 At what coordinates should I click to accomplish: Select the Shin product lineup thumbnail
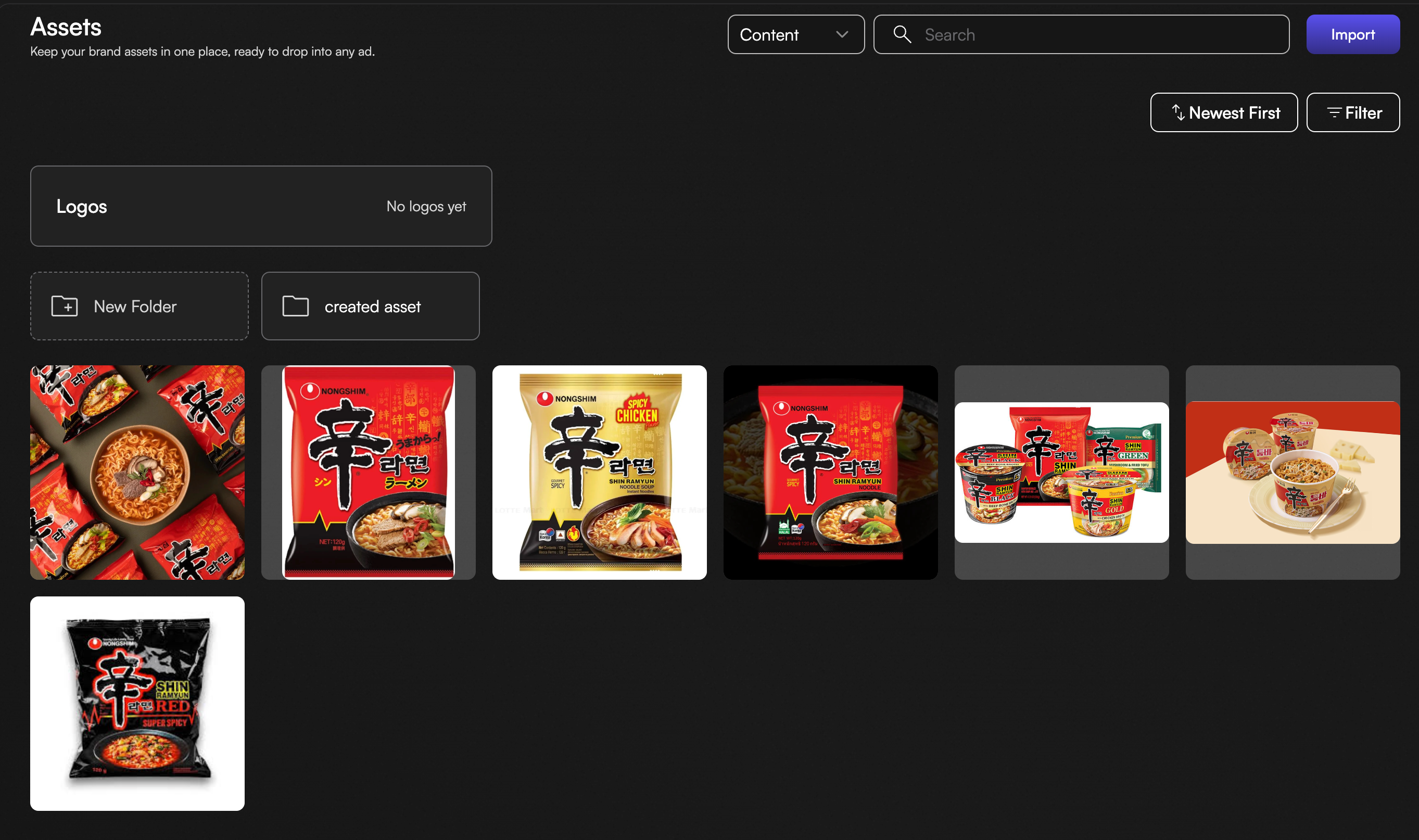click(x=1061, y=473)
